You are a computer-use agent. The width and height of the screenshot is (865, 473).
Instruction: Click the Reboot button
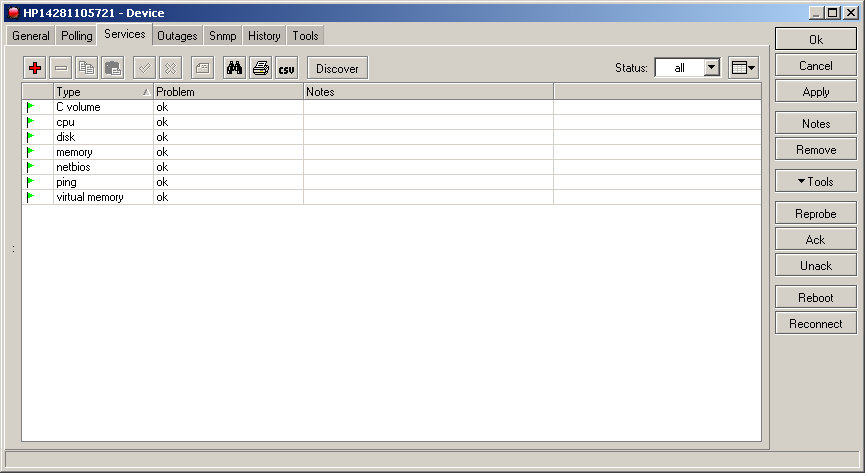click(x=815, y=297)
